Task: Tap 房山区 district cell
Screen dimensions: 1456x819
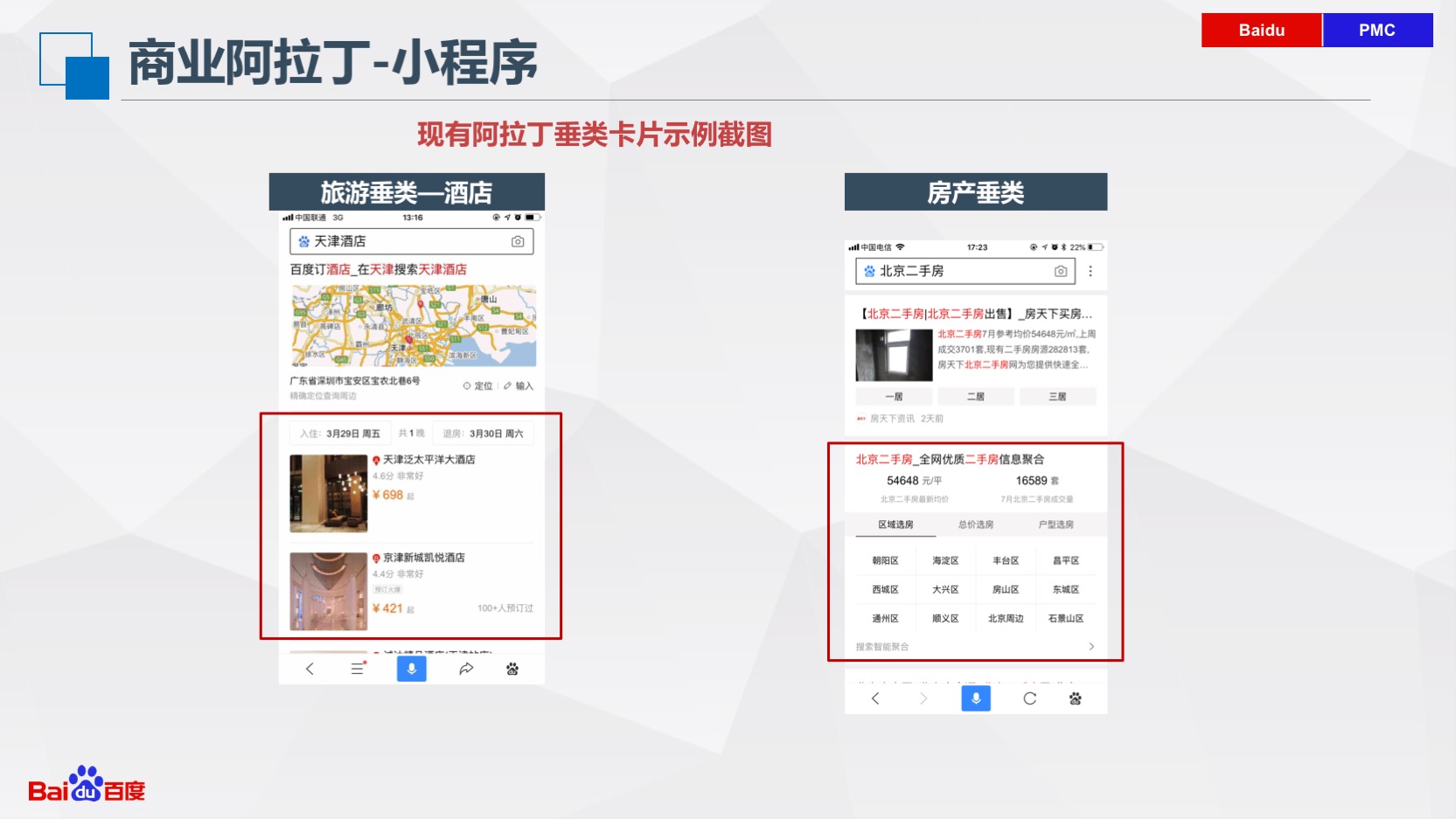Action: click(x=1006, y=589)
